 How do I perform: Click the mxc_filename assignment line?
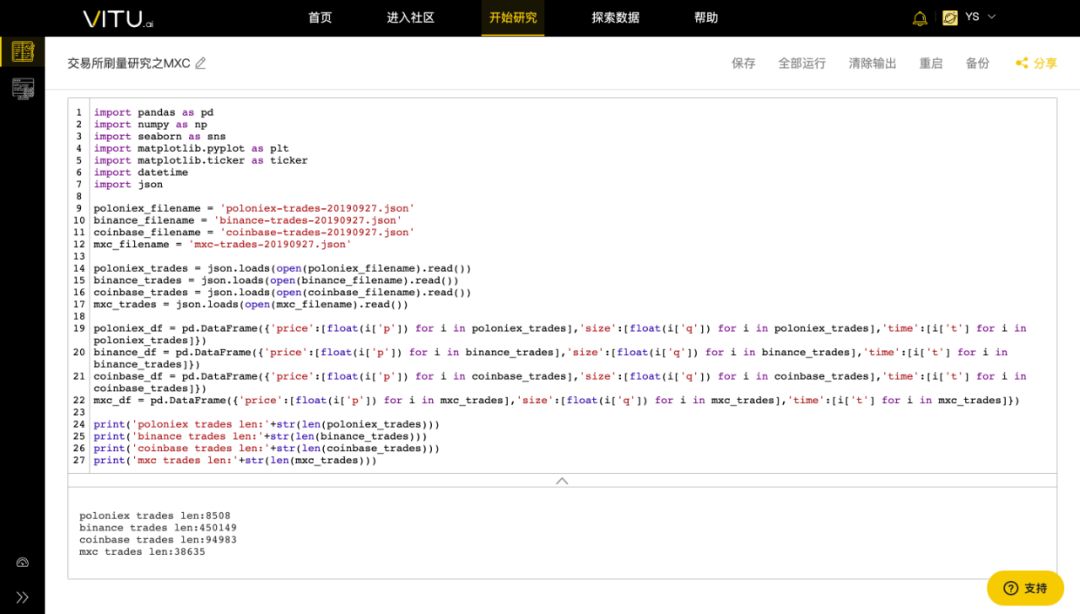point(222,244)
